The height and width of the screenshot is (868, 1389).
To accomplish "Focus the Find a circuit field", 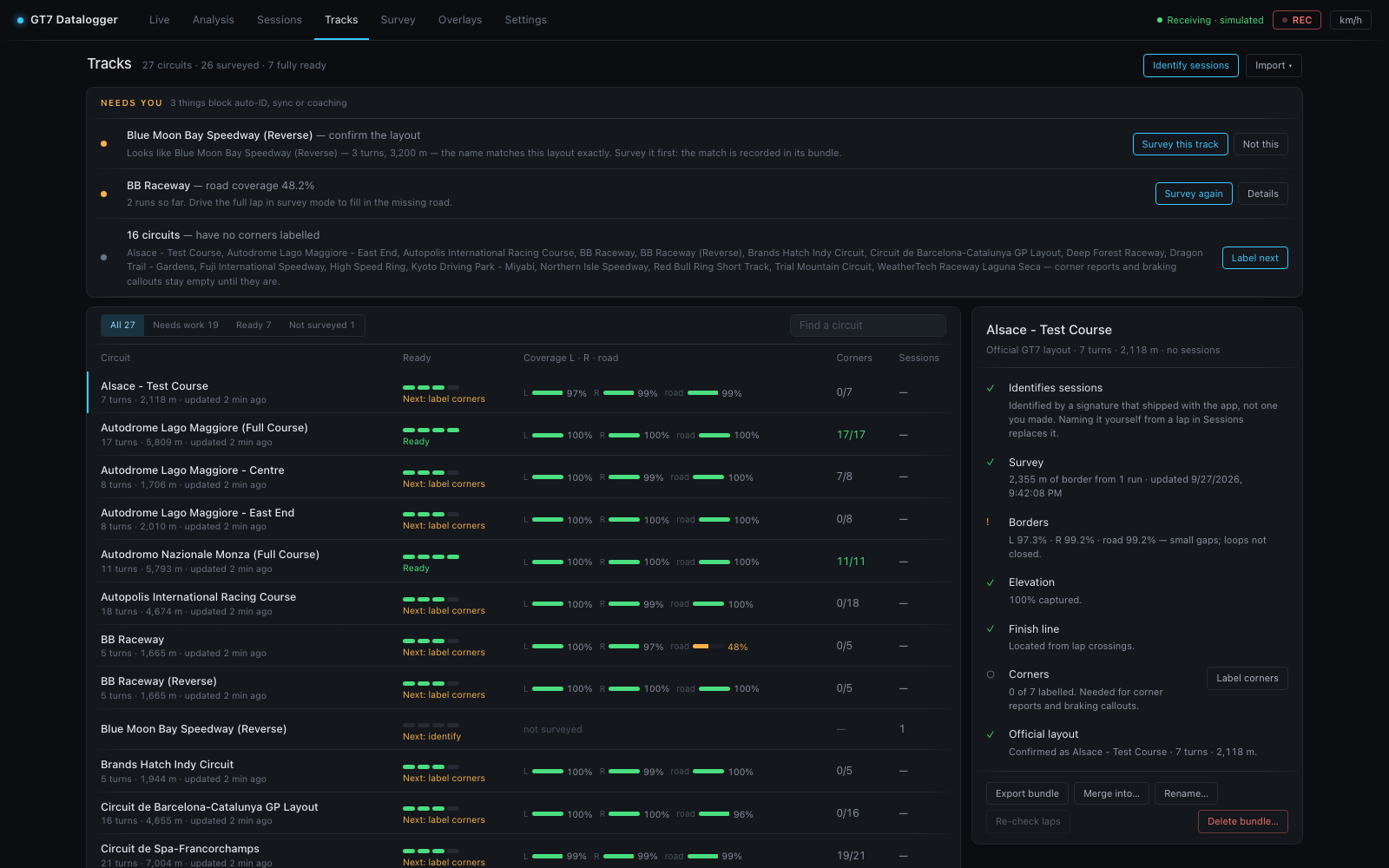I will click(x=868, y=325).
